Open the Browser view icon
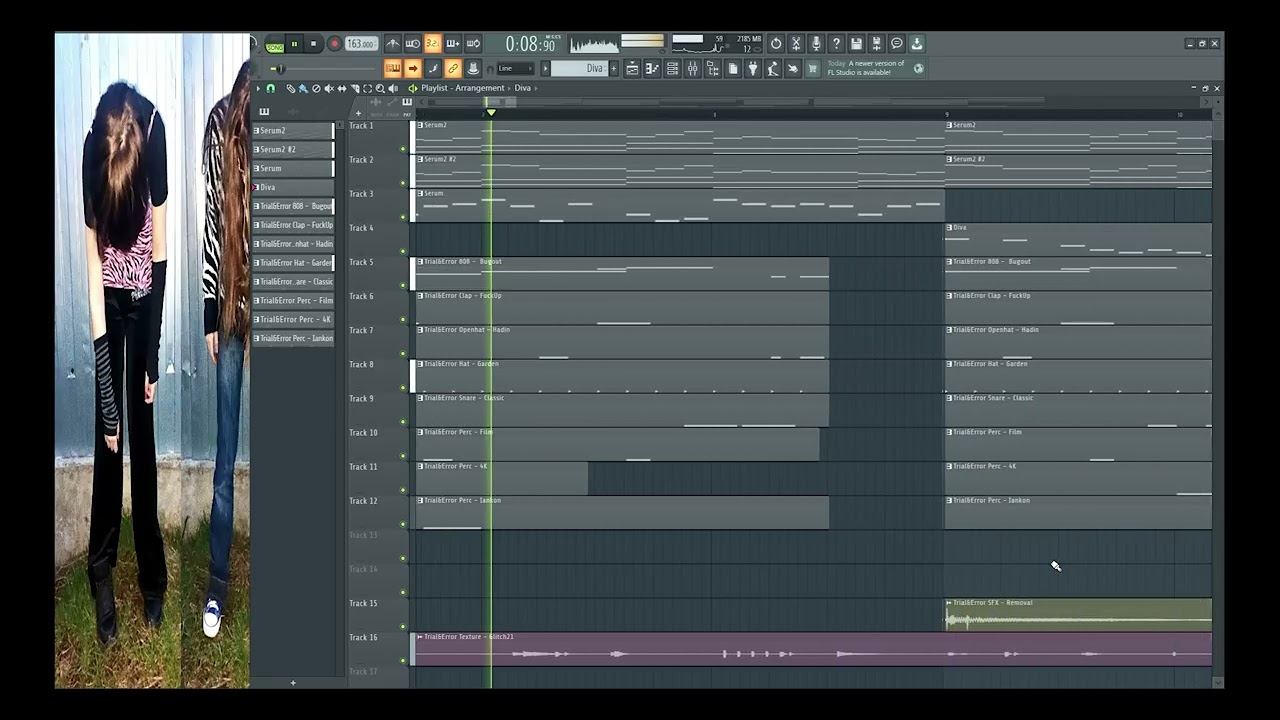 (713, 69)
